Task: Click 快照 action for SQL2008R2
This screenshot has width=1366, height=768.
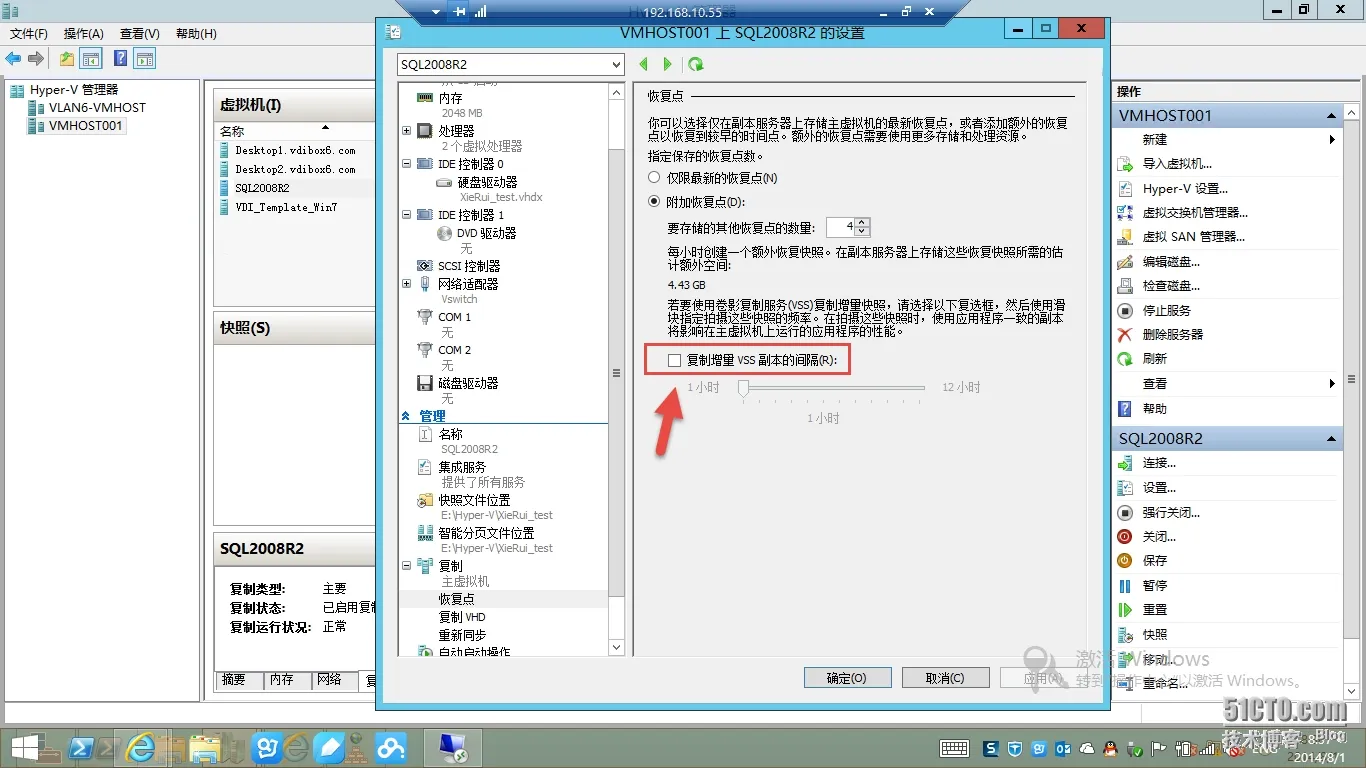Action: pos(1155,634)
